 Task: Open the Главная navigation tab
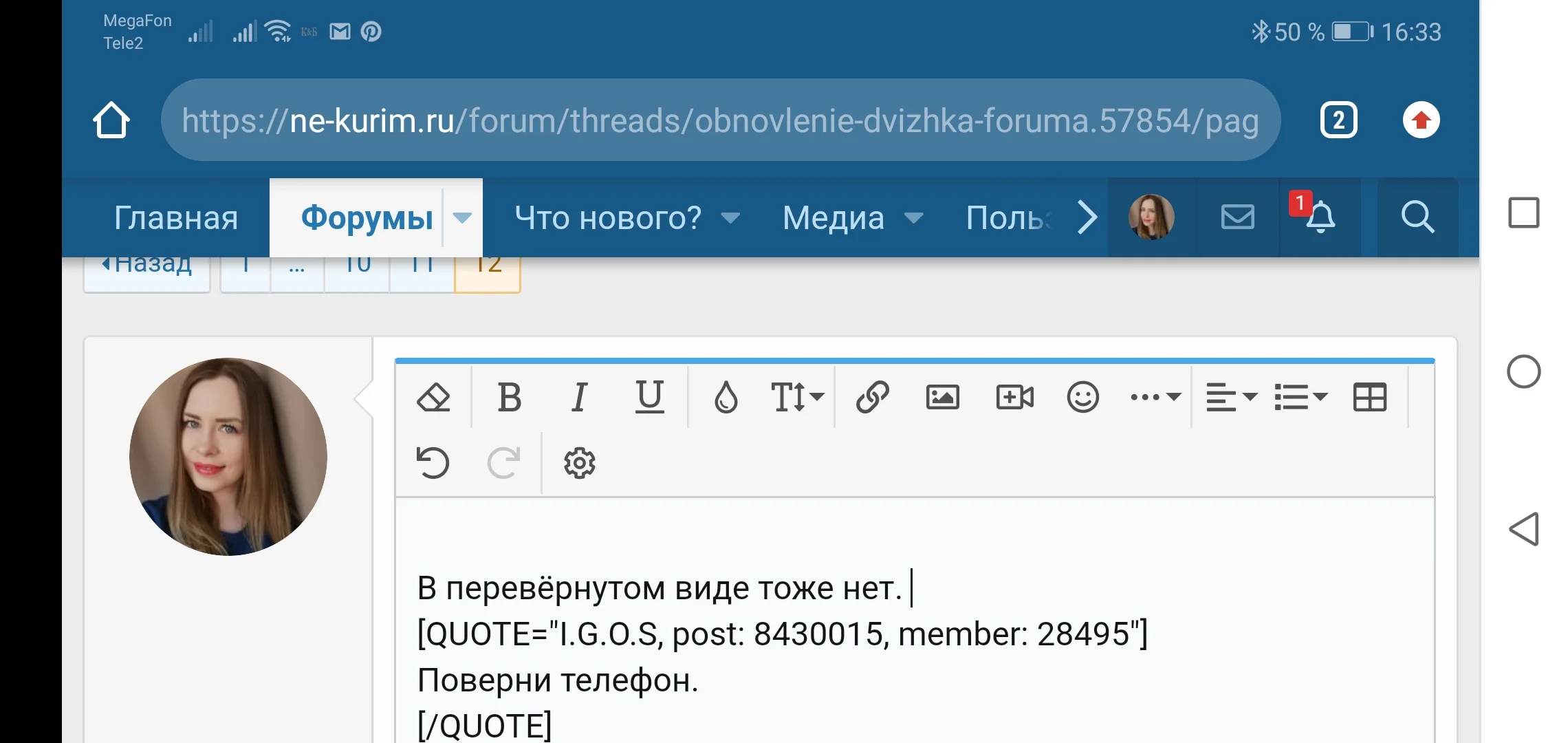tap(176, 218)
